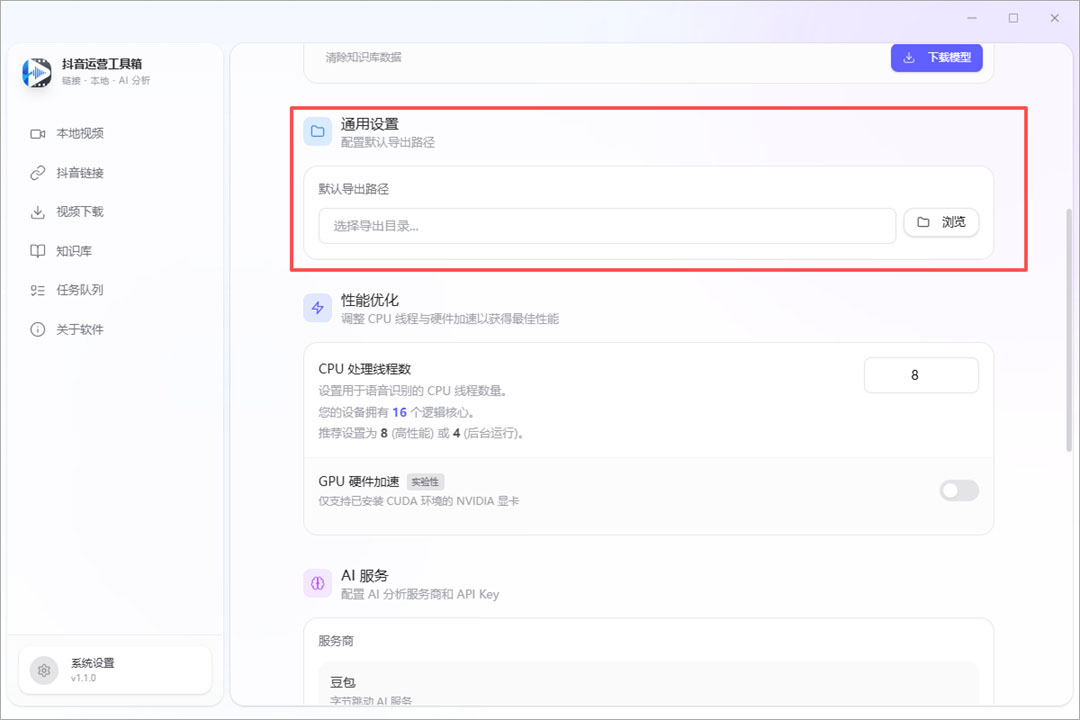Click the gear icon next to 系统设置
The height and width of the screenshot is (720, 1080).
(42, 670)
